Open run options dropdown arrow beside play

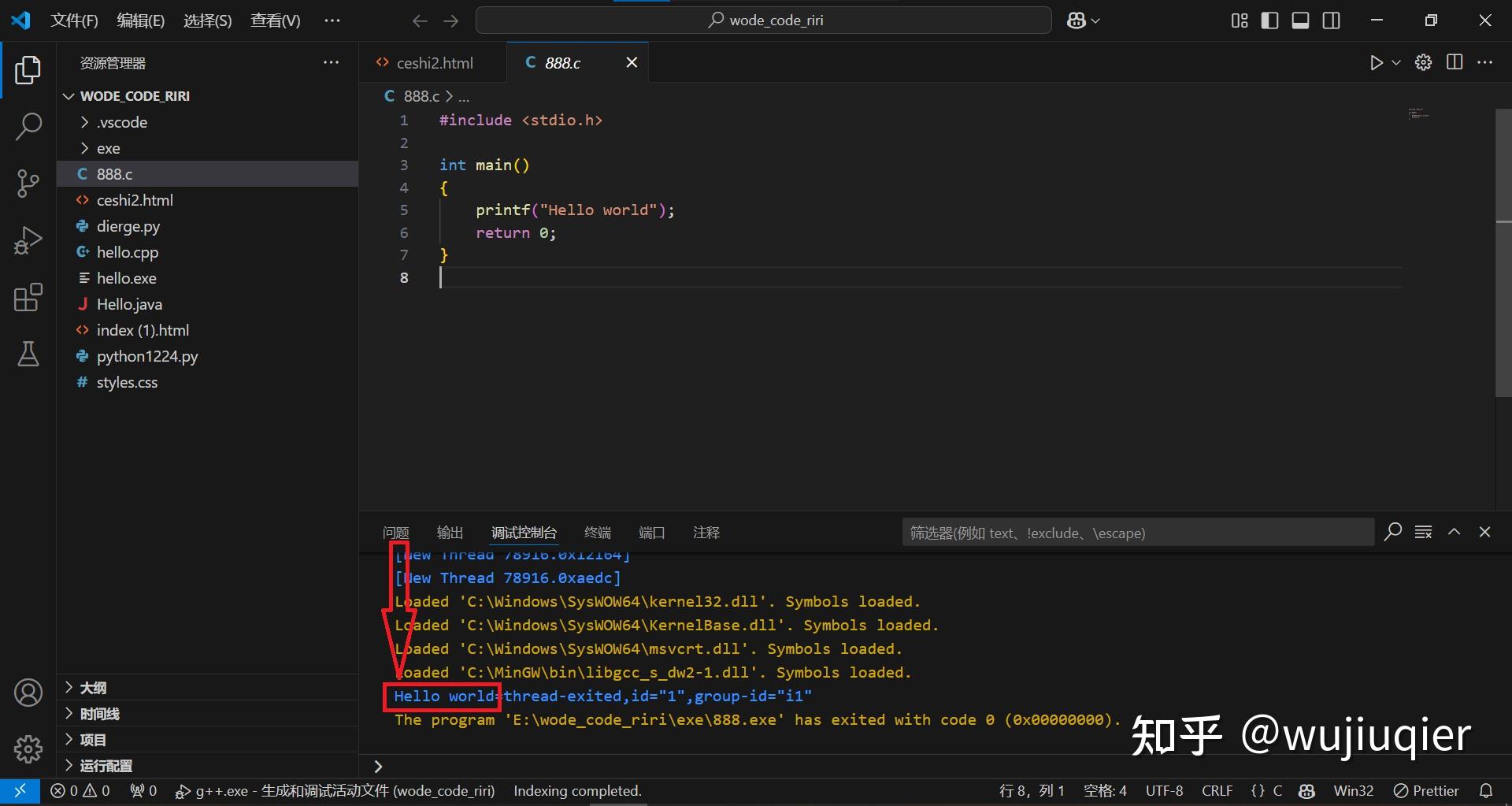(x=1396, y=63)
